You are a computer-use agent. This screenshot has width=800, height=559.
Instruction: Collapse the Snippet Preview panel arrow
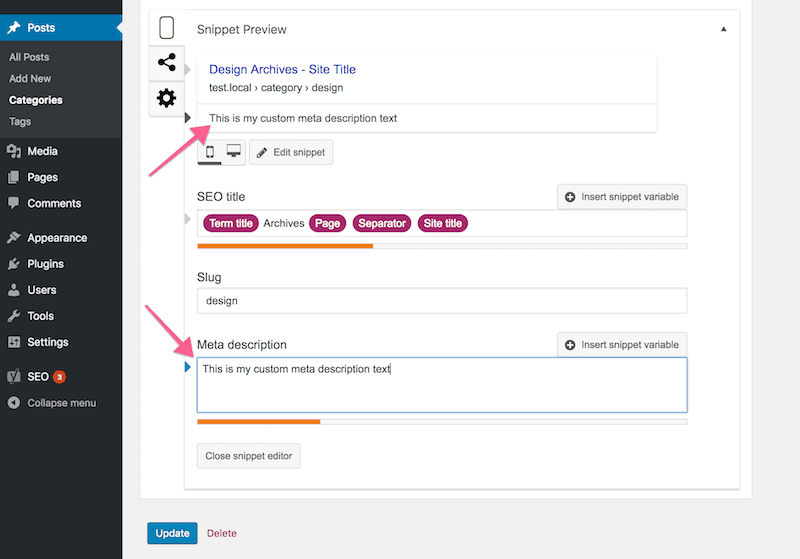tap(724, 30)
